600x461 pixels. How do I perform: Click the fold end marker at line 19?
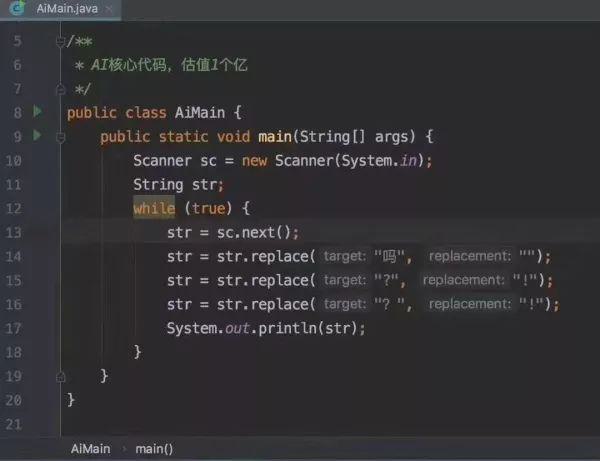[x=61, y=376]
